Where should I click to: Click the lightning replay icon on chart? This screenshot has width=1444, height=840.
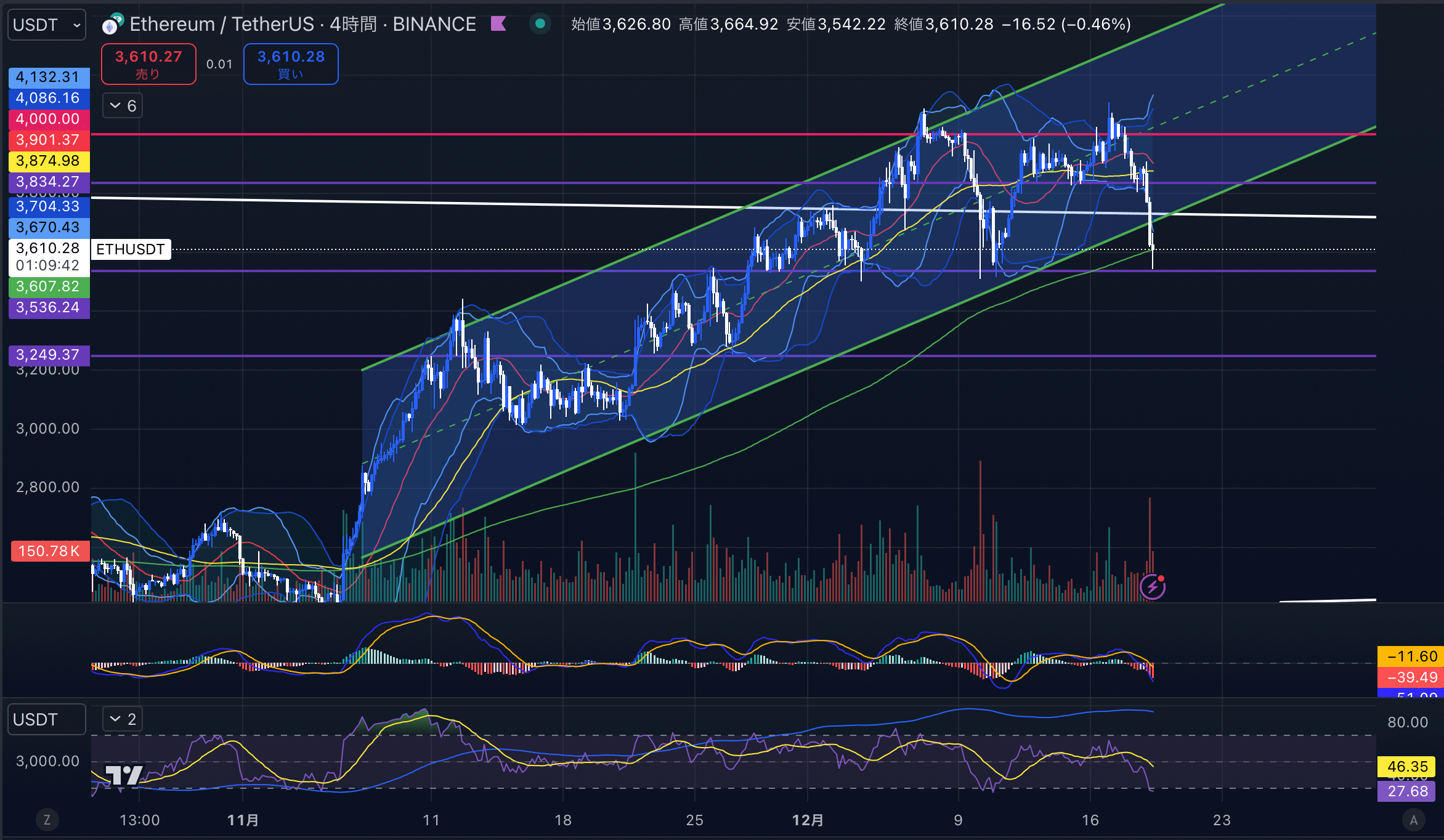pyautogui.click(x=1152, y=587)
